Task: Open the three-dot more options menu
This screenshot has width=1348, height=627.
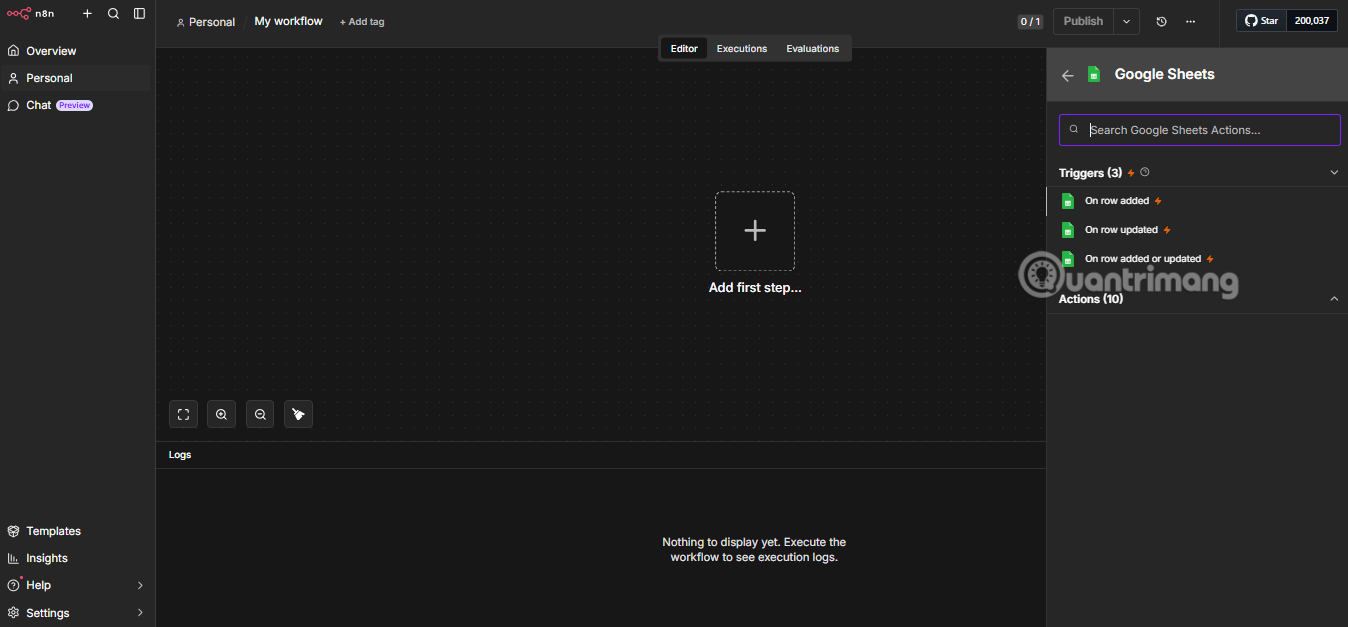Action: [1190, 21]
